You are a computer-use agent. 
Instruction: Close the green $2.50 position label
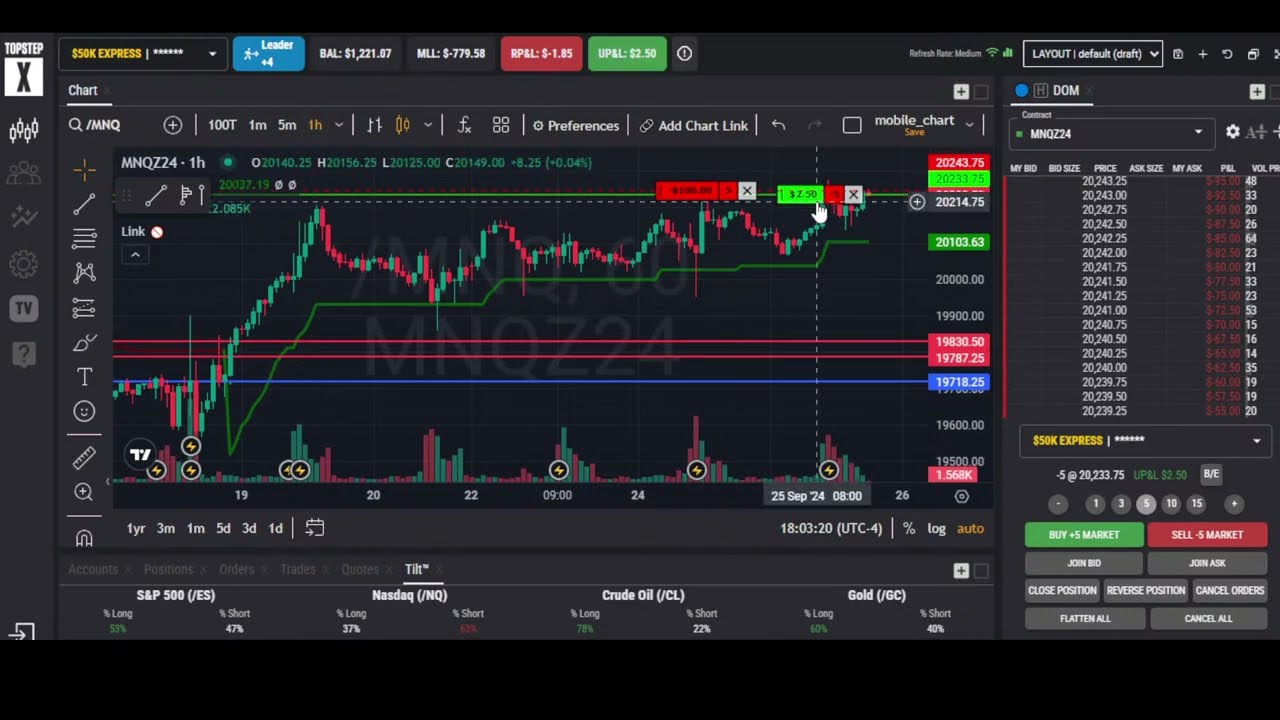click(853, 194)
